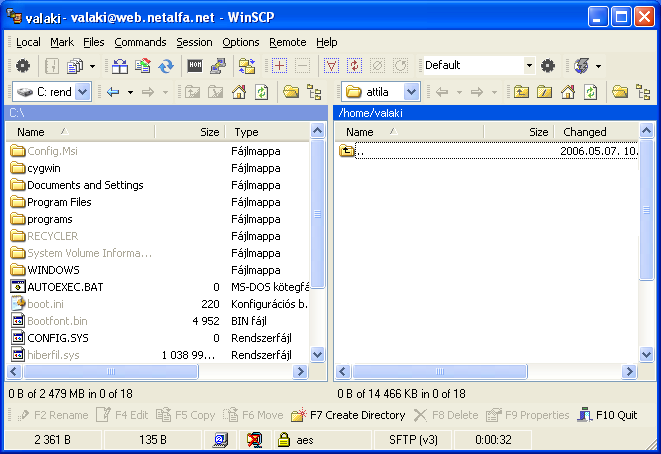Open the Remote menu
The width and height of the screenshot is (661, 454).
tap(288, 42)
